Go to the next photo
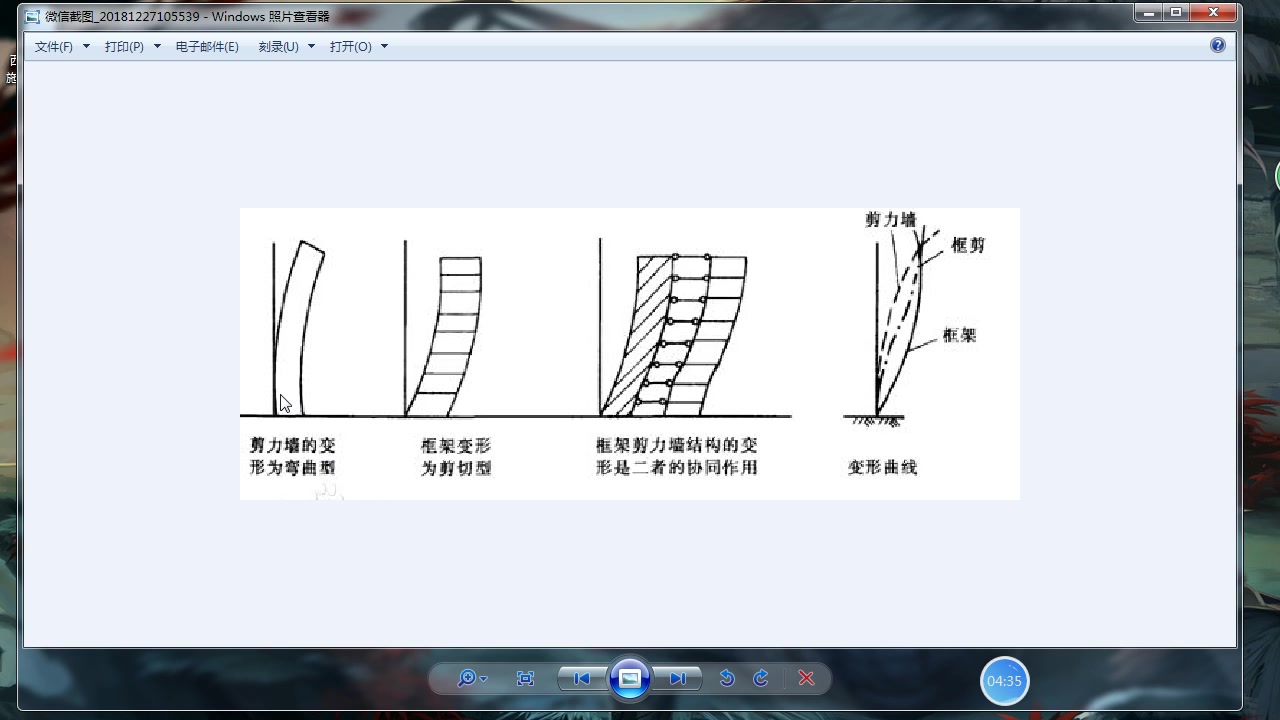Image resolution: width=1280 pixels, height=720 pixels. 678,678
